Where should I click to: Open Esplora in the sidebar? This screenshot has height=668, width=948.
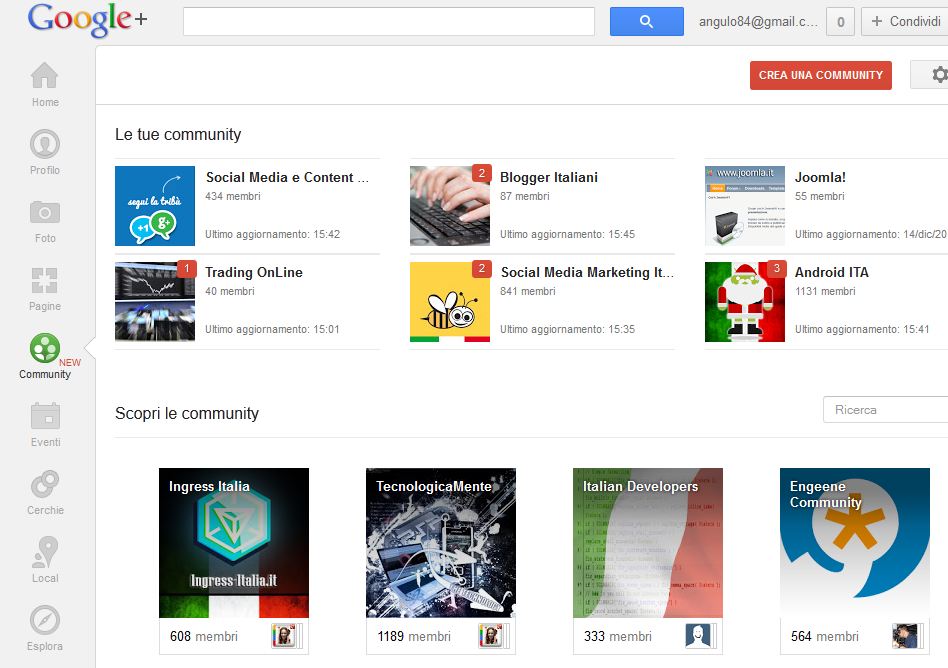45,629
